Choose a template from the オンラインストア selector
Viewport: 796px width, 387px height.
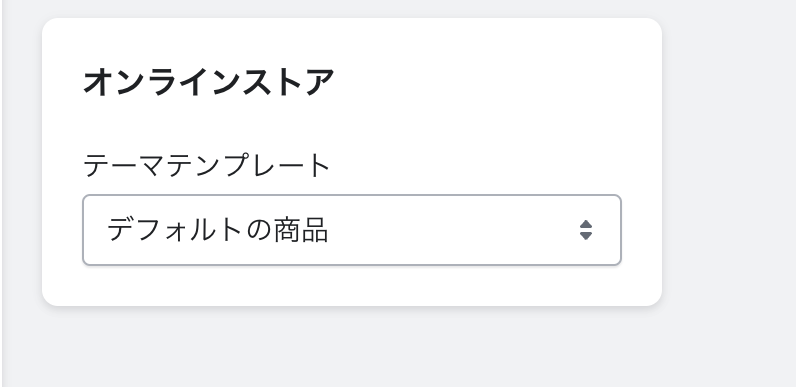[352, 230]
